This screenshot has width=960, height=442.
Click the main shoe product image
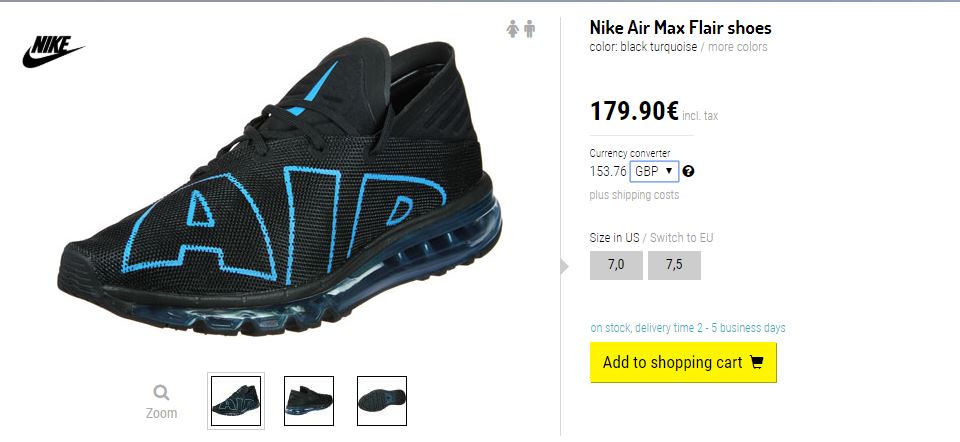click(x=280, y=187)
